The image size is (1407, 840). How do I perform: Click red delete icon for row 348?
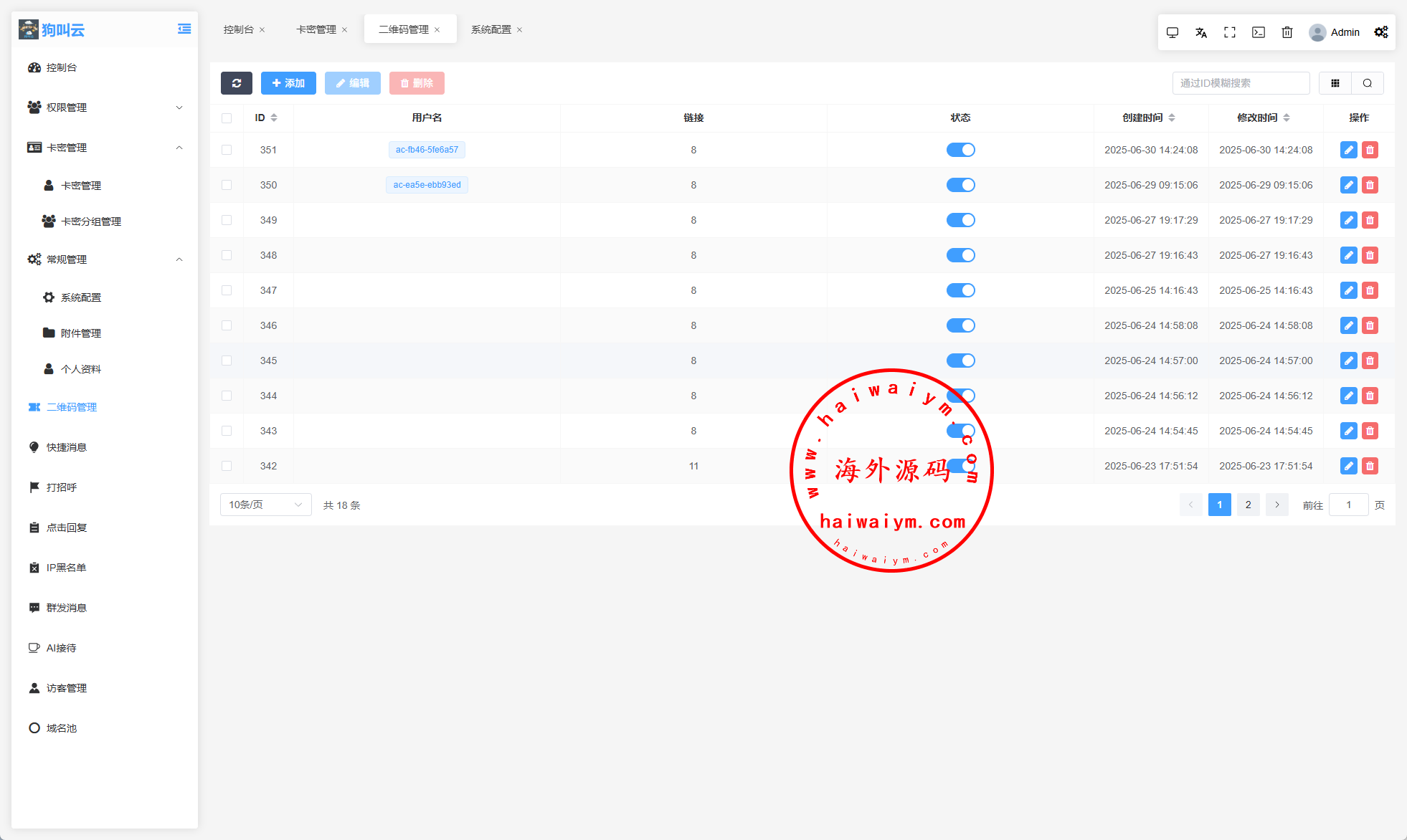click(1370, 255)
